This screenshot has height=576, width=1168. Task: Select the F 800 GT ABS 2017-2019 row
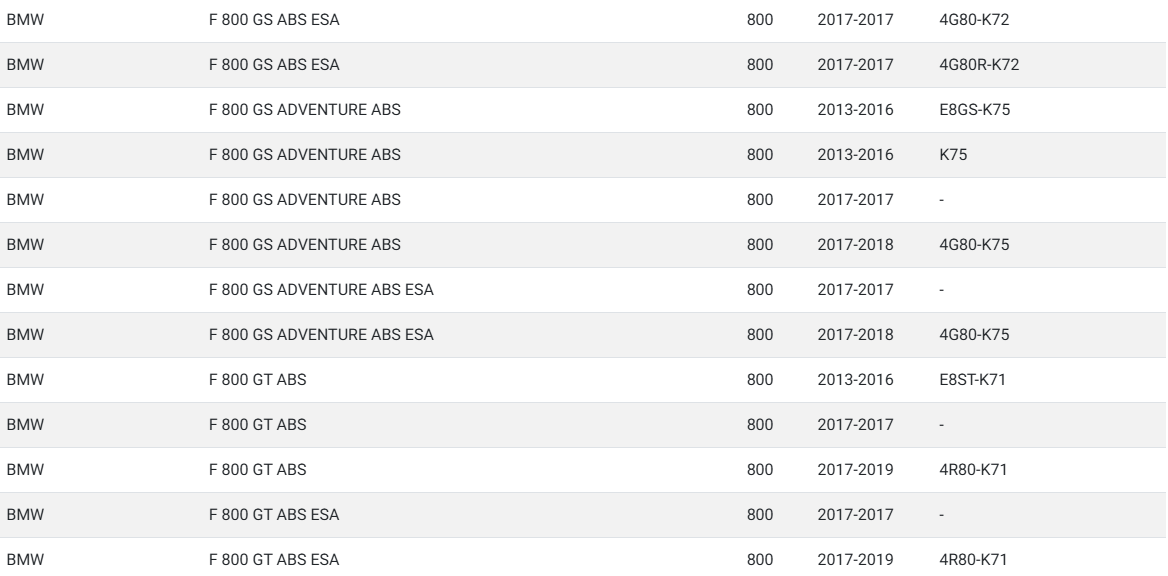[584, 469]
